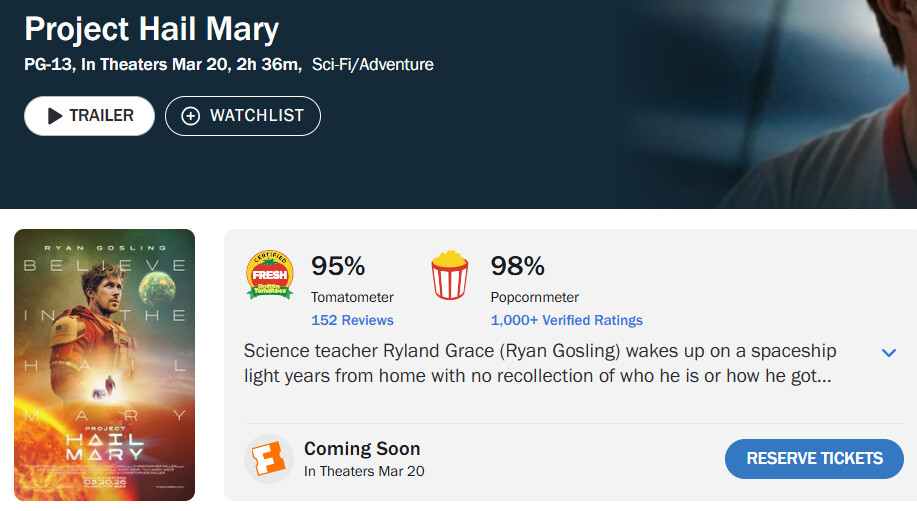Click the play triangle icon on Trailer
This screenshot has width=917, height=511.
[x=55, y=116]
